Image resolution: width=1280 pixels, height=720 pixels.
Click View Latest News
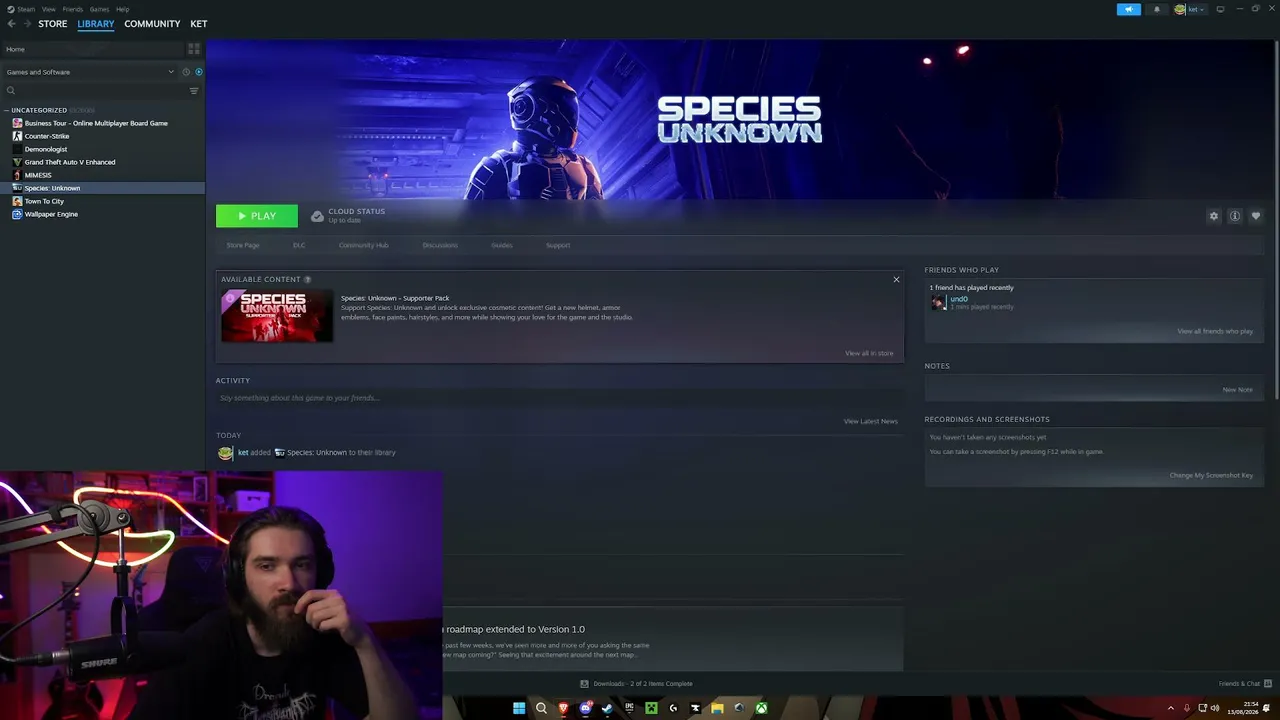(x=871, y=421)
